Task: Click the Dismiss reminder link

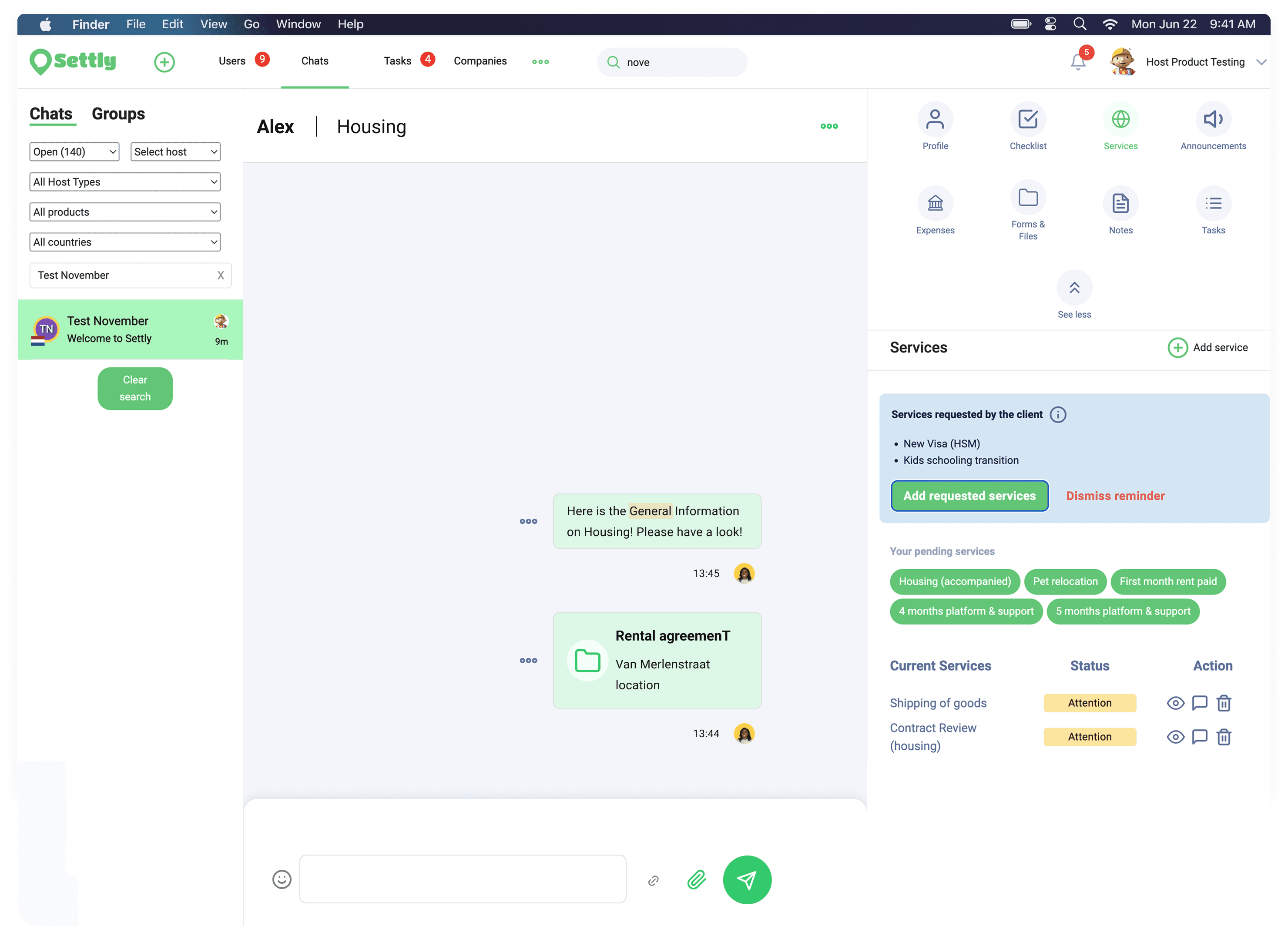Action: 1115,496
